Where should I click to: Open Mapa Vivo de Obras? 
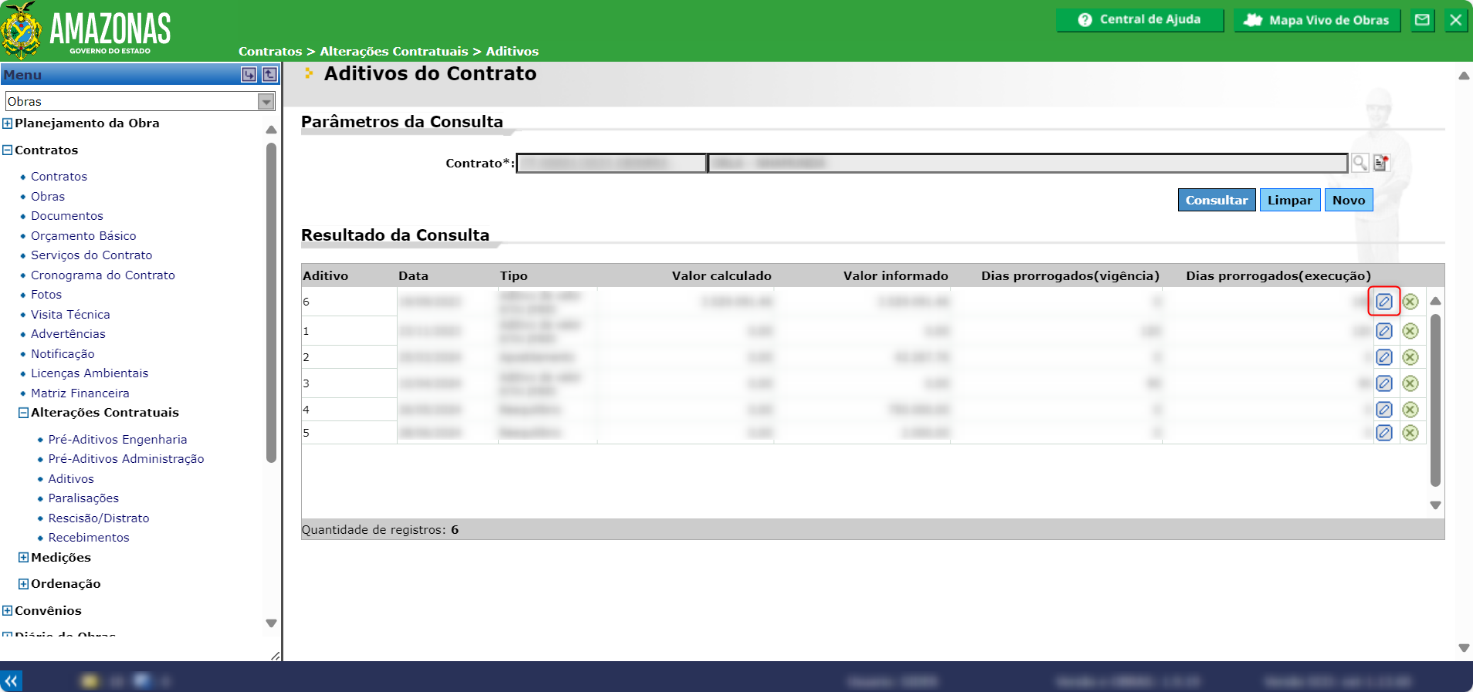[x=1318, y=20]
